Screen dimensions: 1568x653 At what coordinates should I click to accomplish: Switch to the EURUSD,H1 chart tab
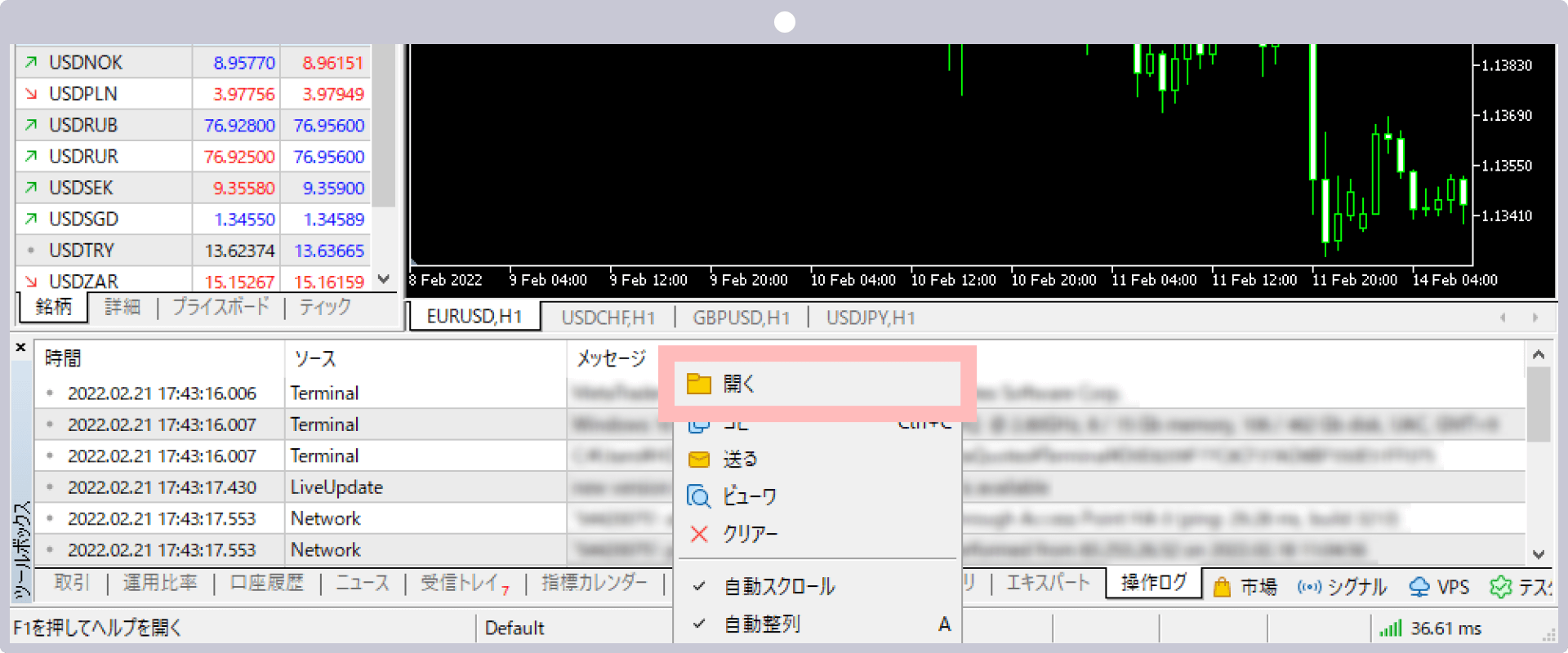pyautogui.click(x=474, y=317)
